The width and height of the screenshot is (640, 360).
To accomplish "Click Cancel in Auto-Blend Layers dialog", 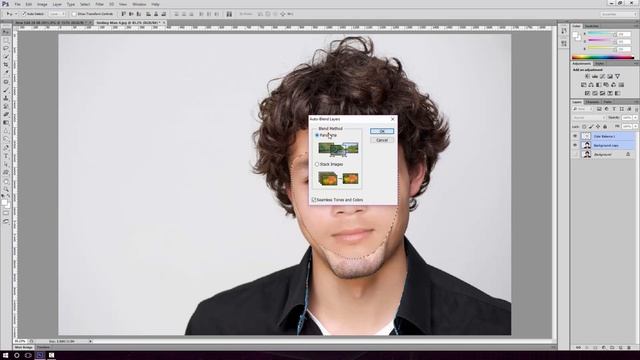I will pyautogui.click(x=382, y=140).
